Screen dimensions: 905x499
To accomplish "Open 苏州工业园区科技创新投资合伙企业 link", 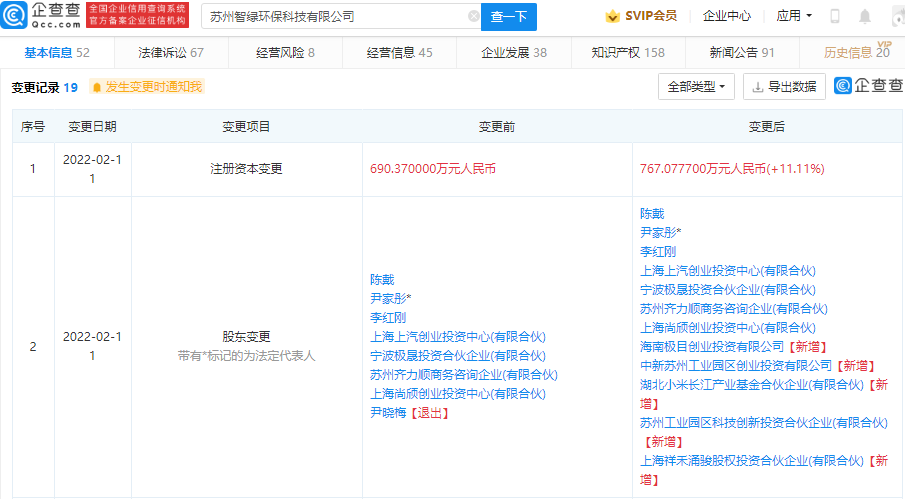I will tap(764, 423).
